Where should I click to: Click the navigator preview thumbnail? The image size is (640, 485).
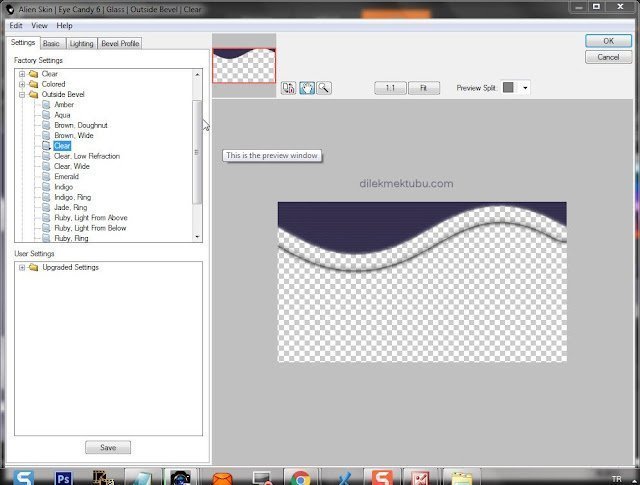pos(246,65)
